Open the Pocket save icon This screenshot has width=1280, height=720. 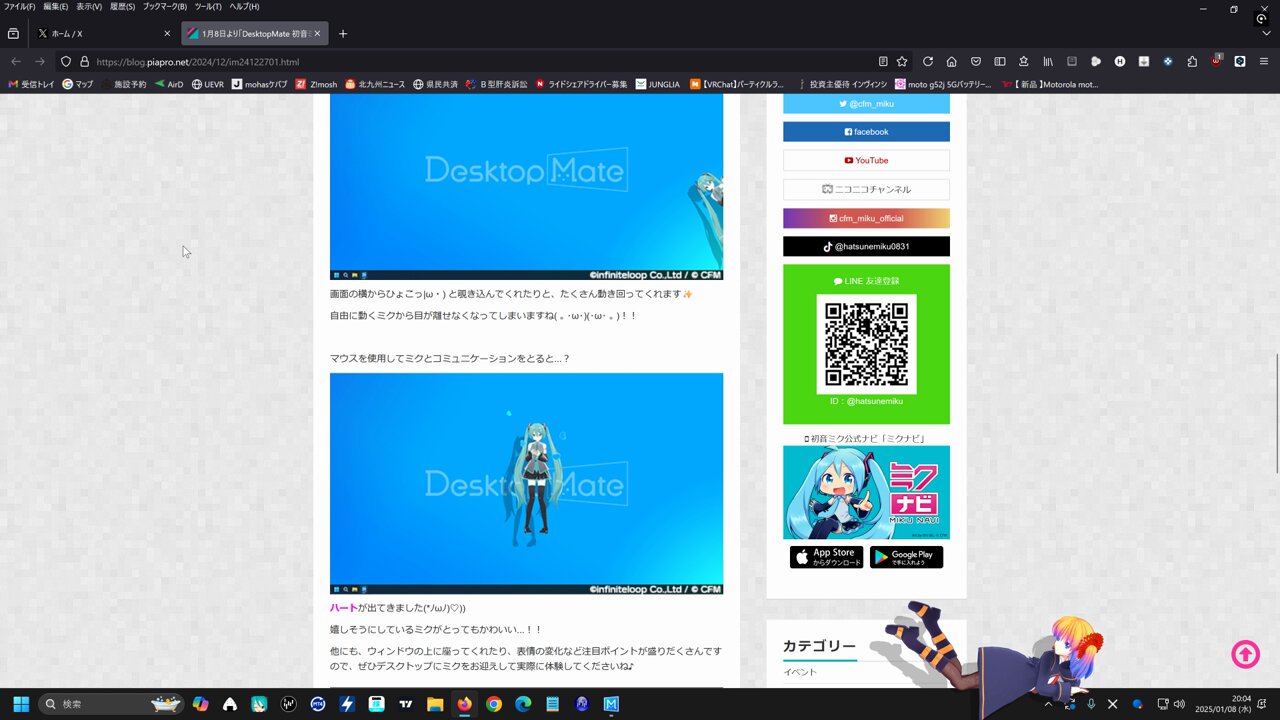(x=975, y=61)
